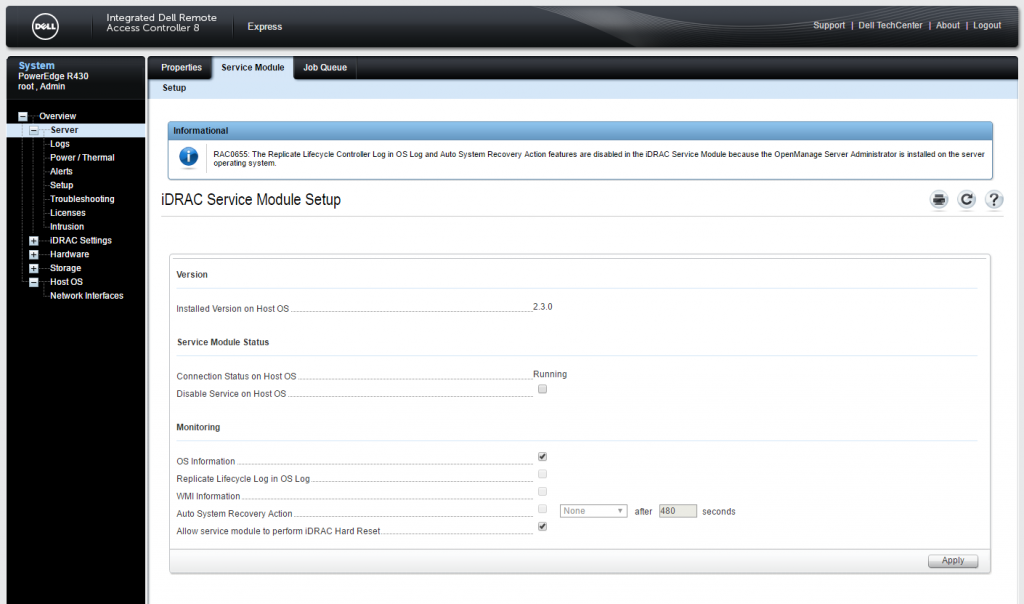Edit the 480 seconds input field

click(677, 510)
